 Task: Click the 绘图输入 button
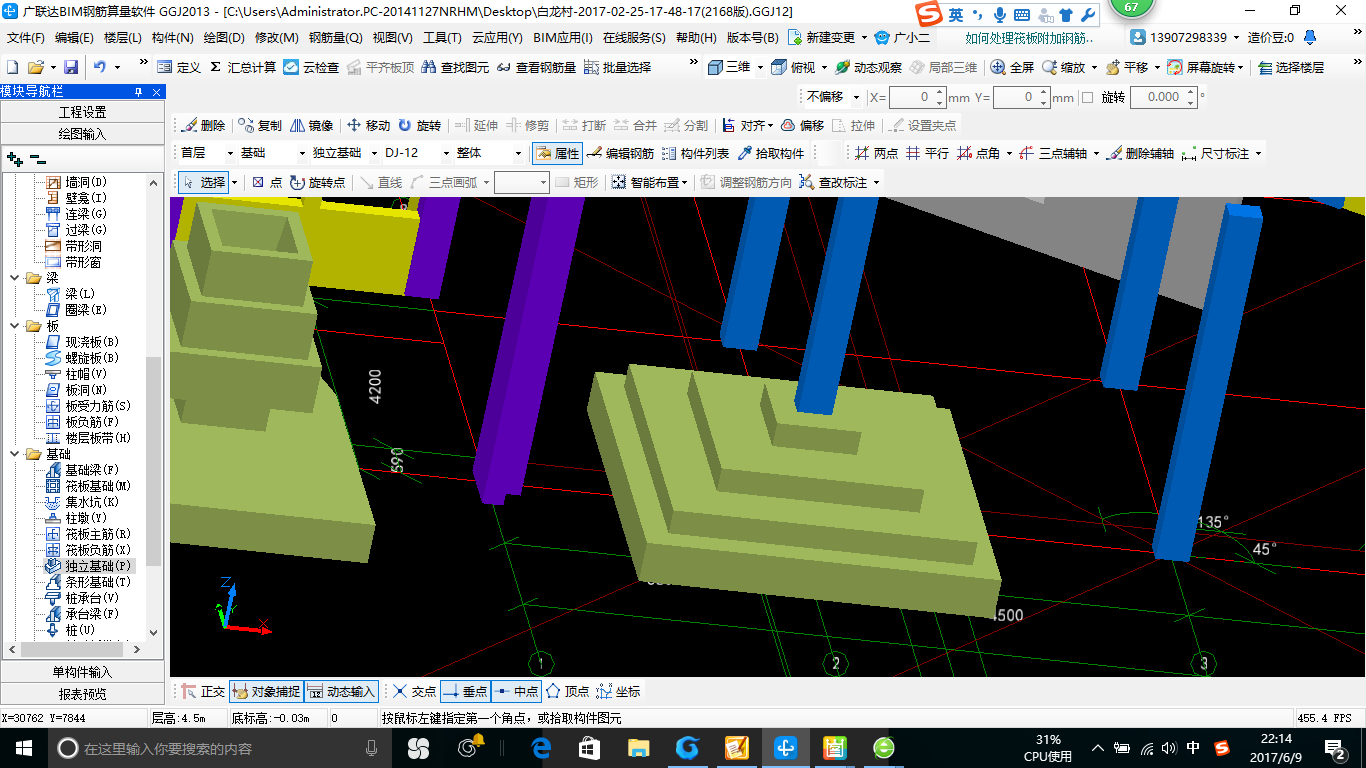click(x=82, y=133)
